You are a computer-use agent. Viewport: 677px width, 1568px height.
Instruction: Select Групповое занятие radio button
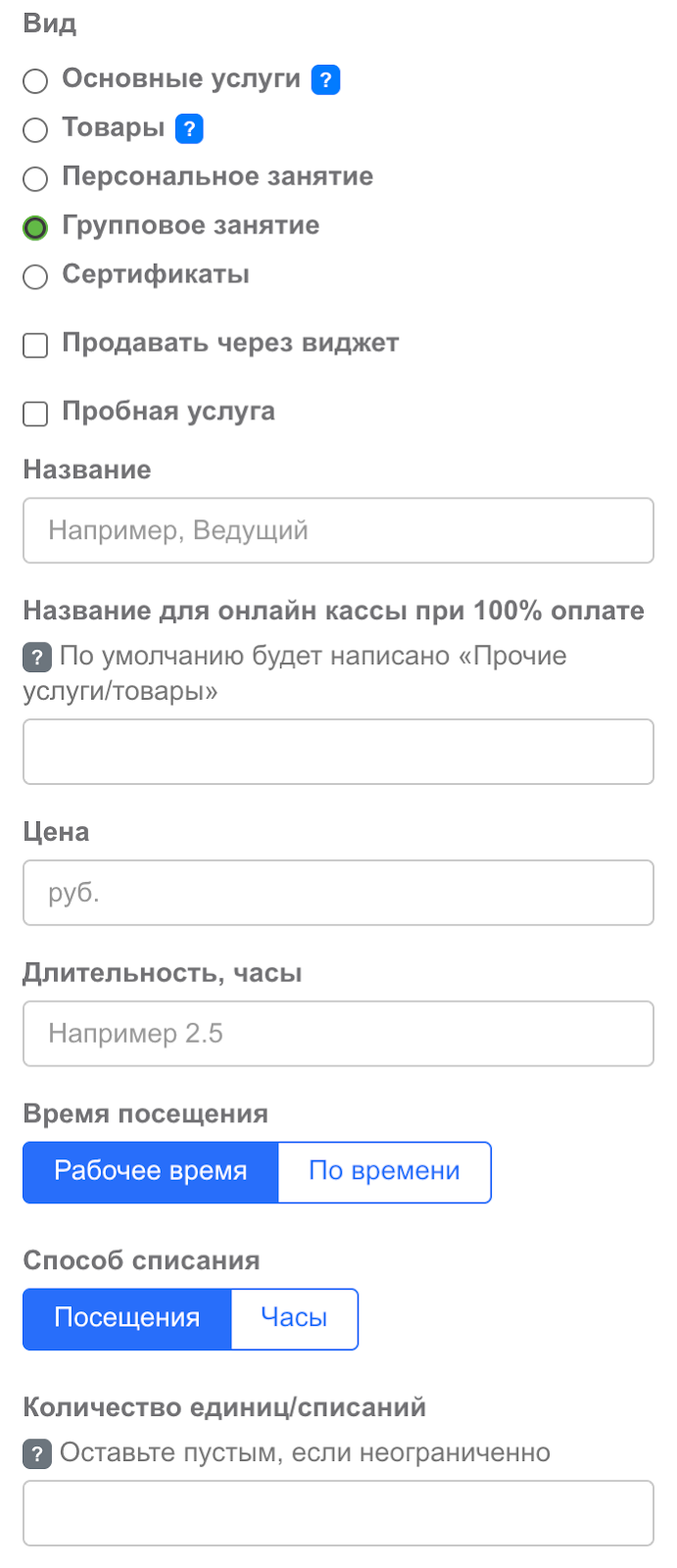(35, 227)
